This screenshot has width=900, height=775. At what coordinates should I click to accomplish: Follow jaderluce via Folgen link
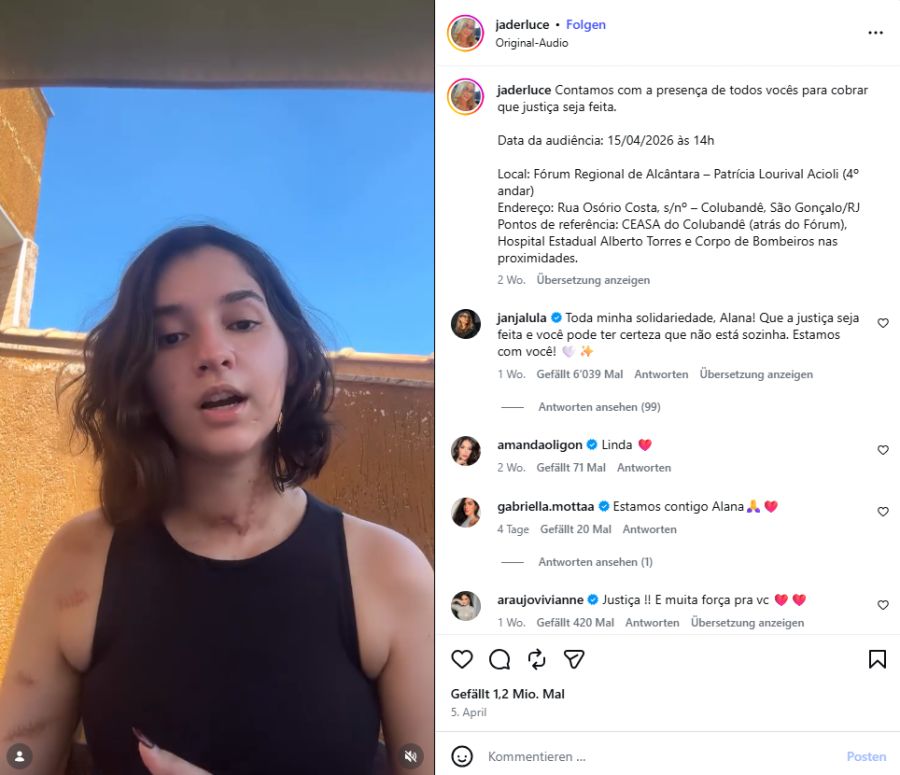click(585, 25)
